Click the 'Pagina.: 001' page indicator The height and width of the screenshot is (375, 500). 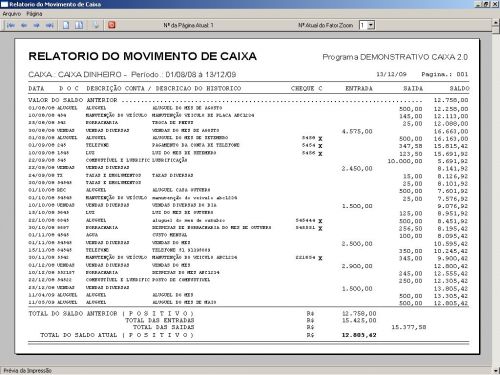tap(445, 74)
